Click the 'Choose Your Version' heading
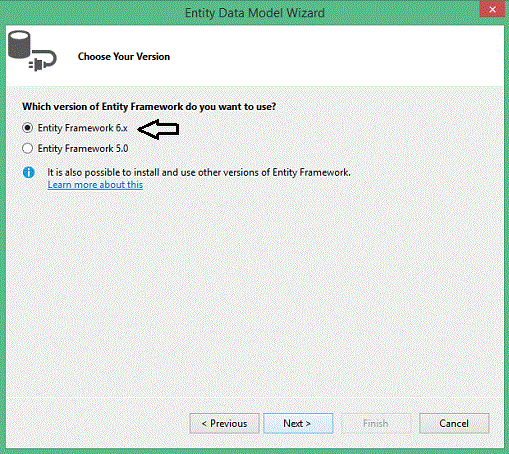 coord(124,57)
